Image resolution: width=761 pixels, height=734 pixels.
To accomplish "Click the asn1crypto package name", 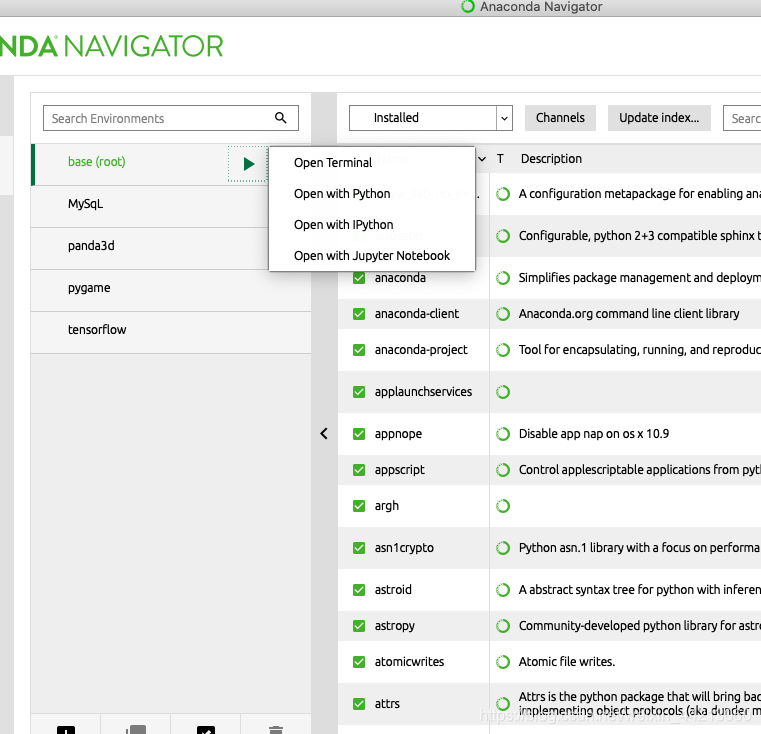I will pos(404,548).
